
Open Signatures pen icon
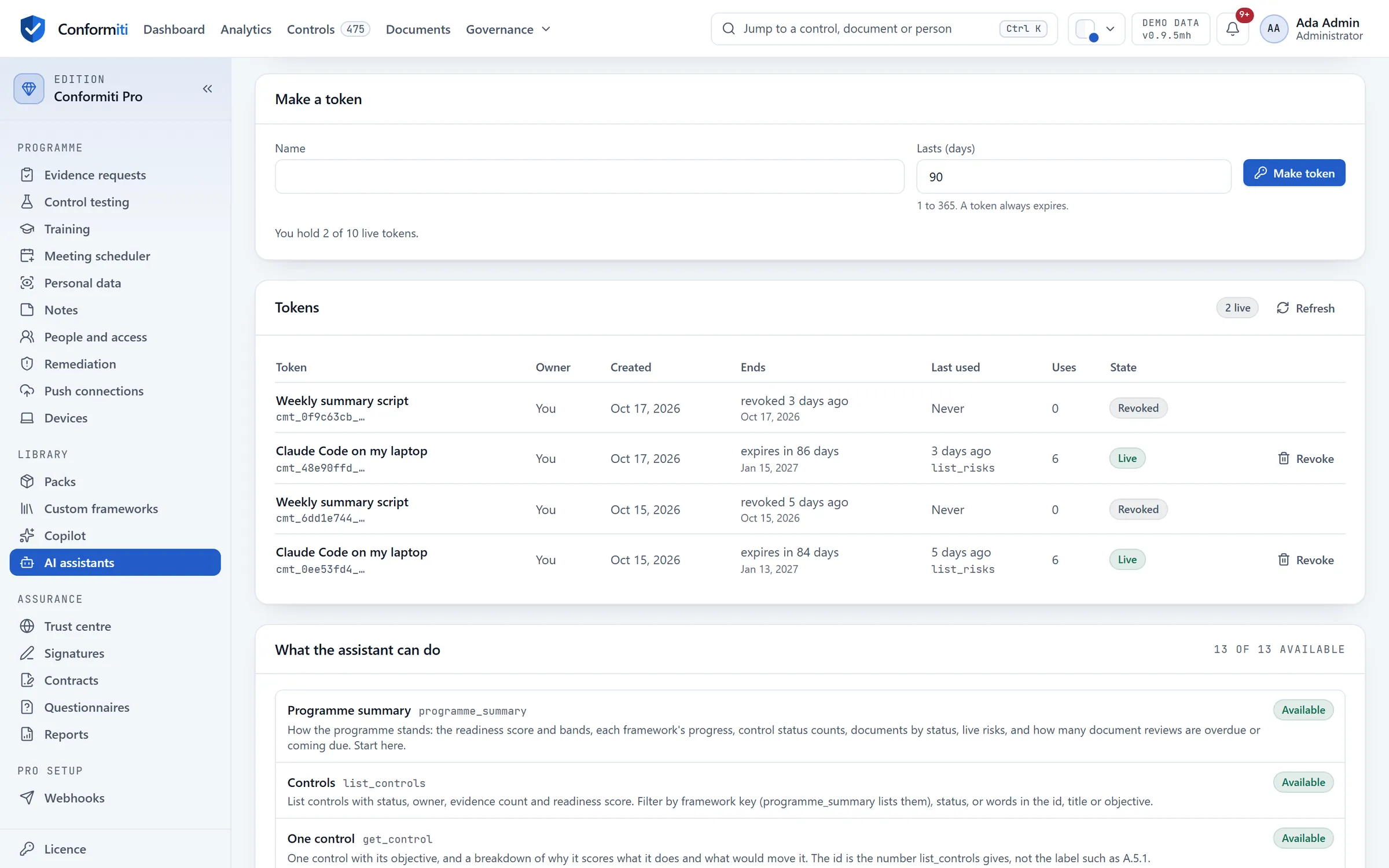click(27, 653)
